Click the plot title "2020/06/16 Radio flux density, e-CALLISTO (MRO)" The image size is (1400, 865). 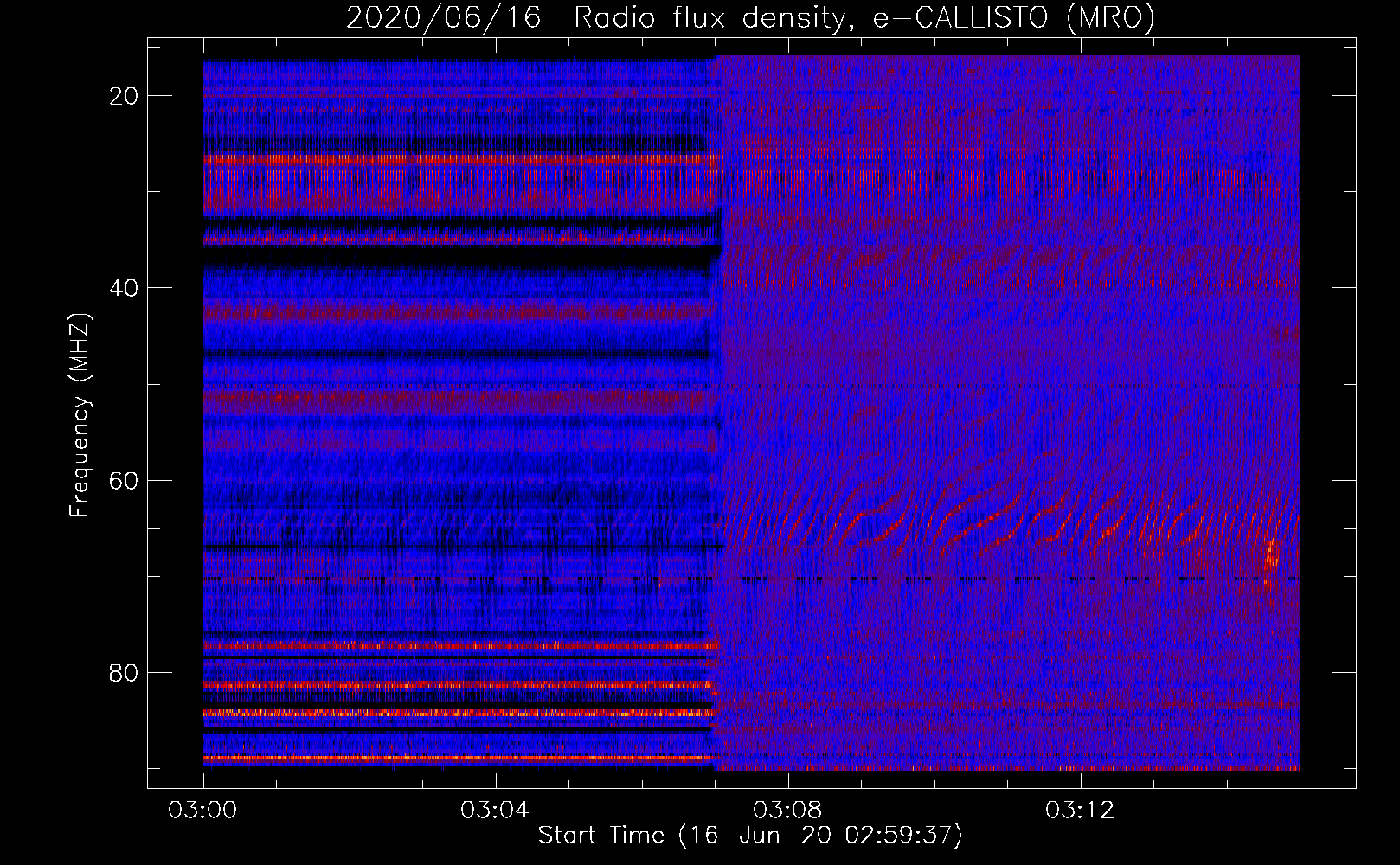[x=750, y=17]
